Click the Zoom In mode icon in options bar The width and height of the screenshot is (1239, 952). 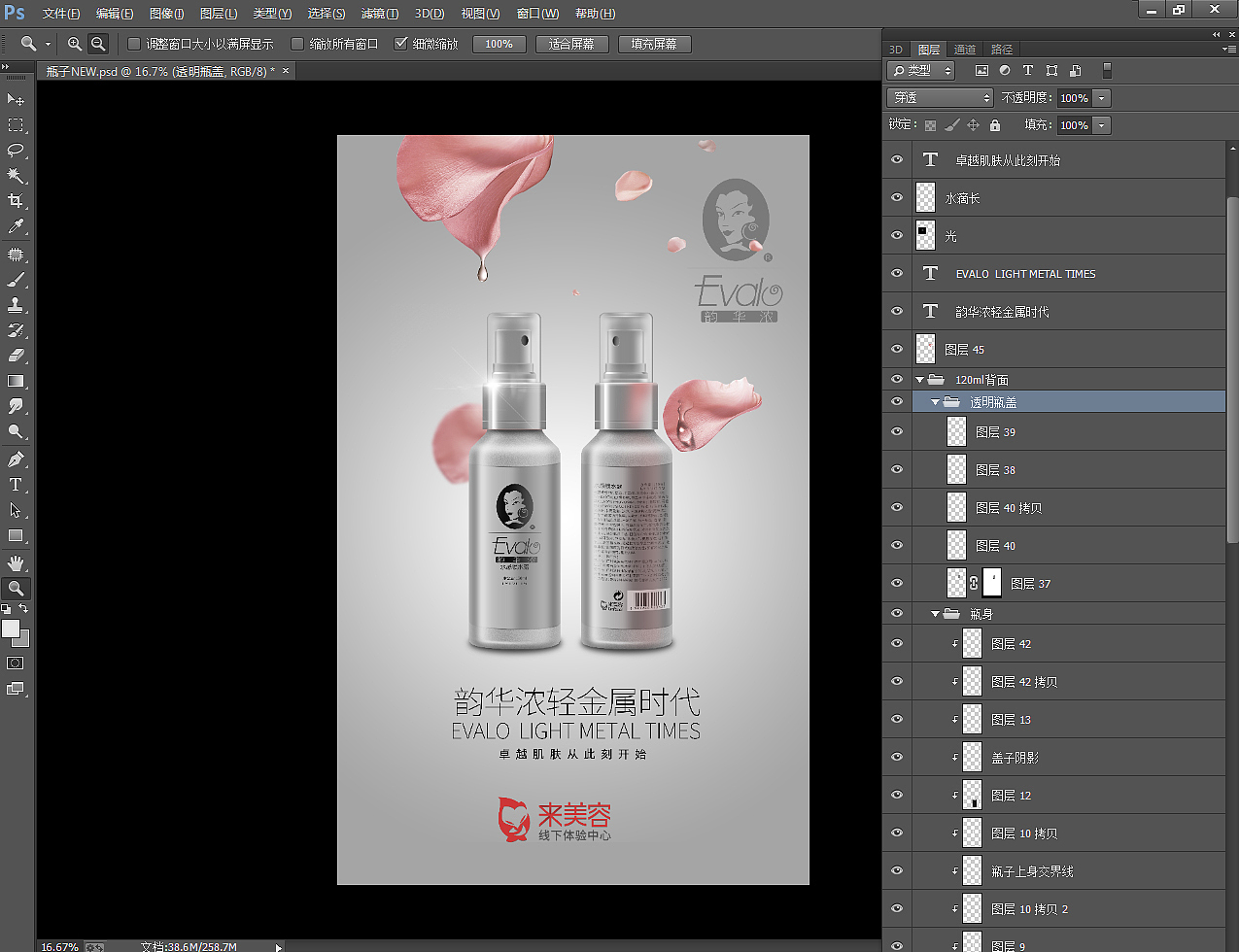click(x=75, y=44)
